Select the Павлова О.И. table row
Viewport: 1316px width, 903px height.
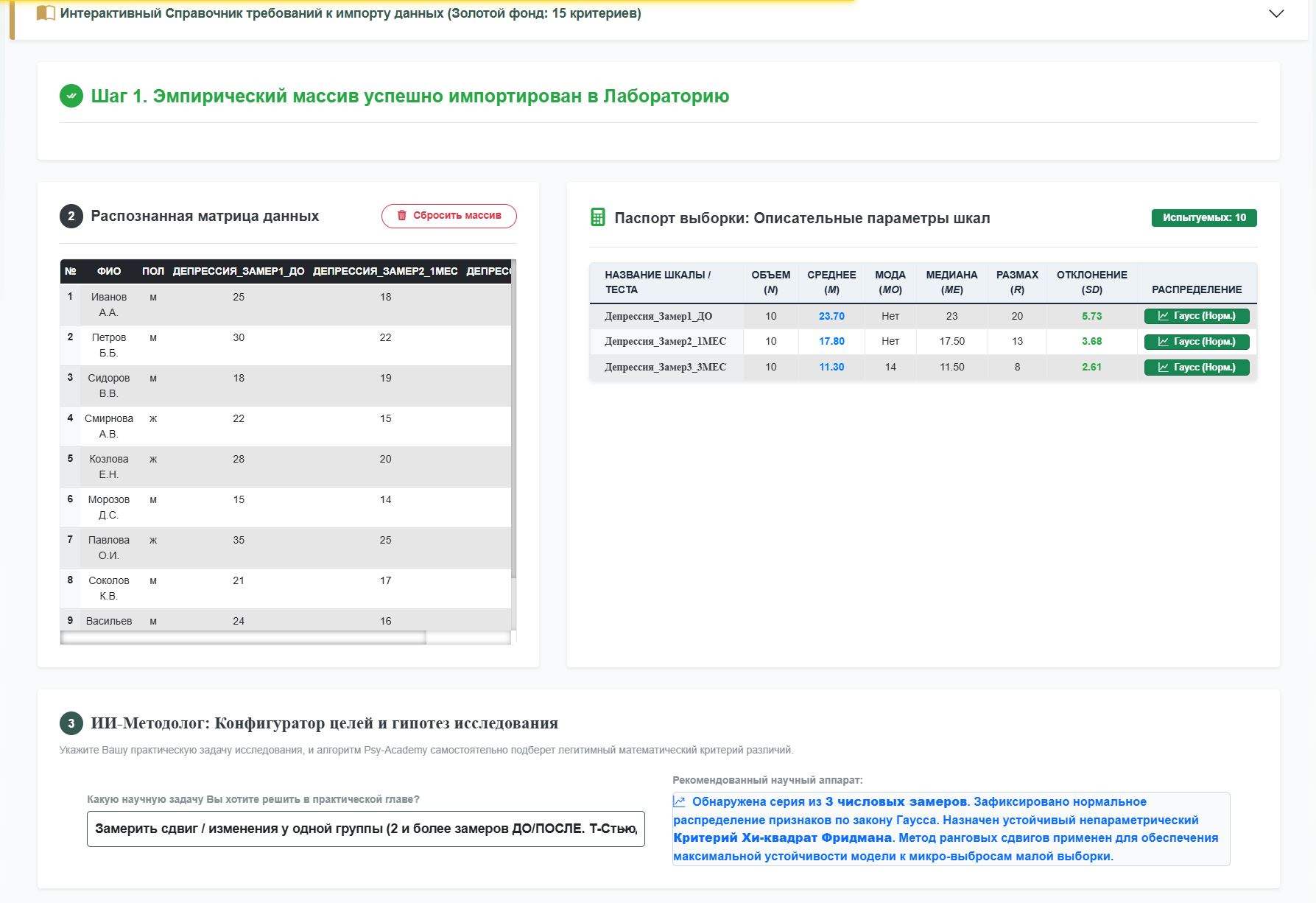point(286,547)
